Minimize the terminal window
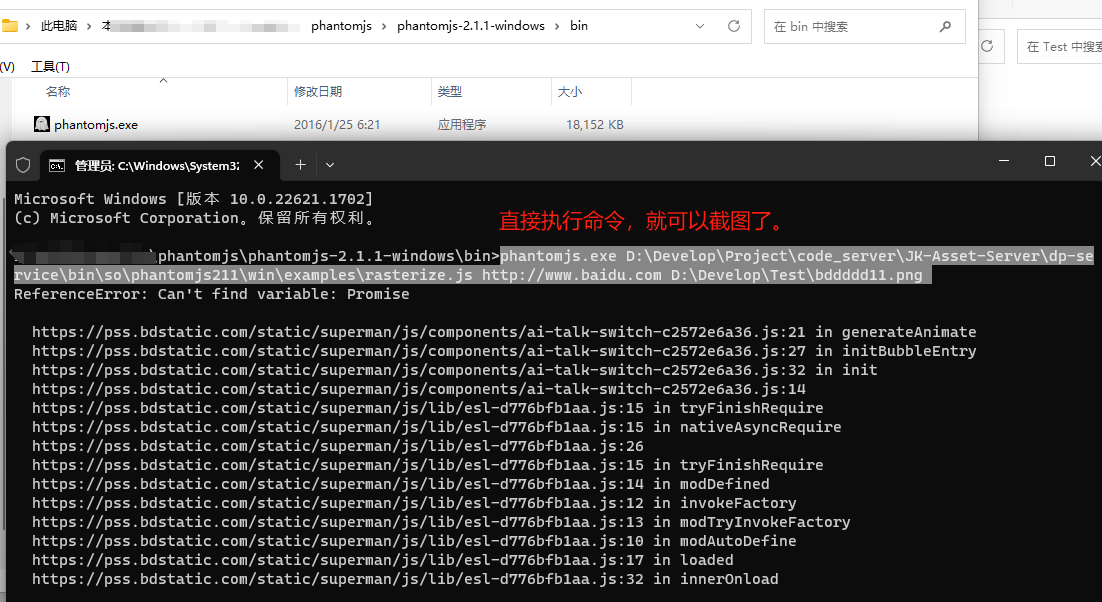1102x602 pixels. point(1004,161)
